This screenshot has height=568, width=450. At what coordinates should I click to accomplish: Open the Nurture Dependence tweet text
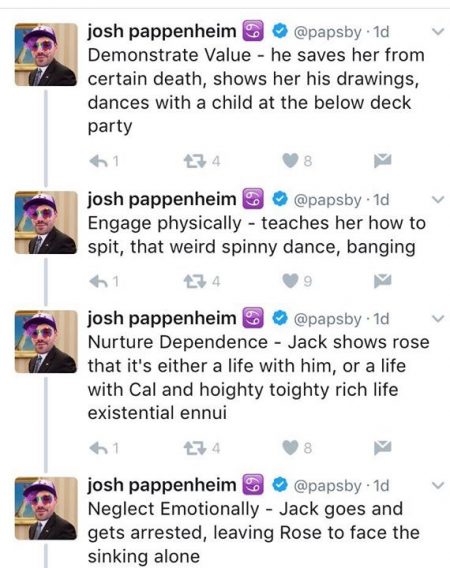point(259,377)
